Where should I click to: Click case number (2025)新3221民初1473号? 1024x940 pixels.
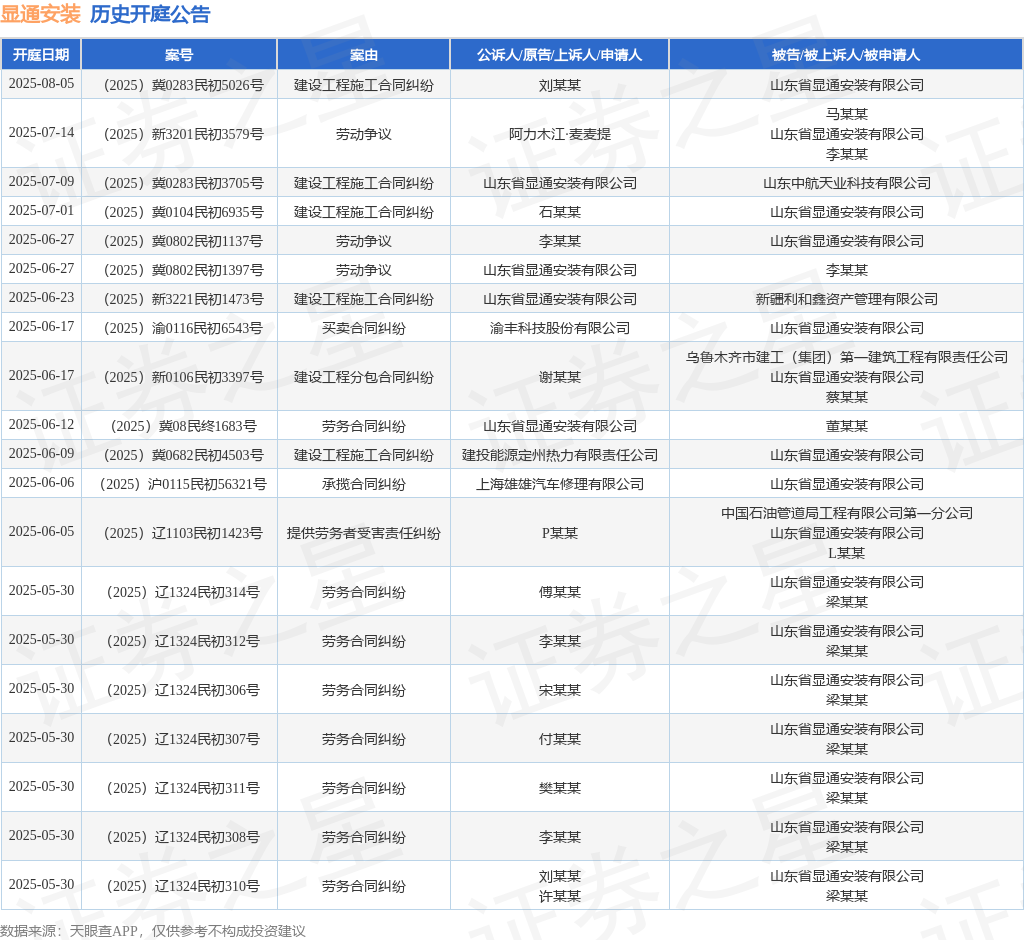click(x=179, y=299)
